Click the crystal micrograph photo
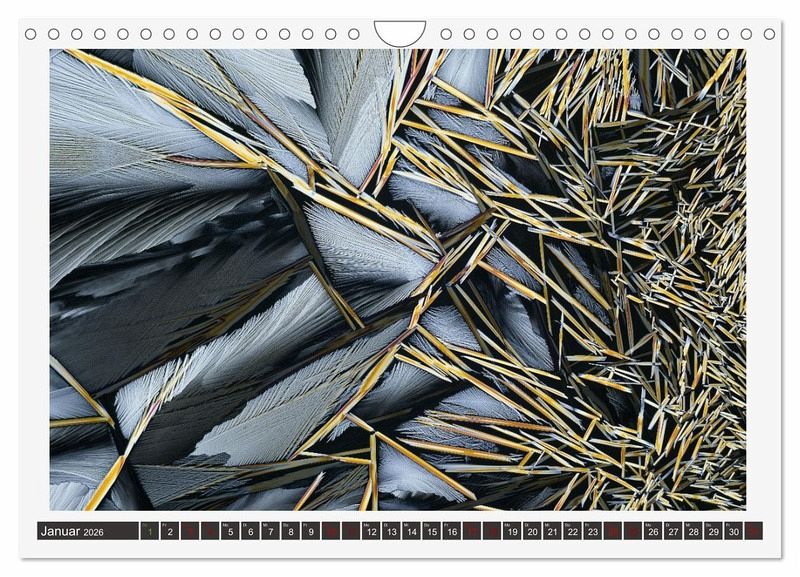The height and width of the screenshot is (577, 800). tap(398, 280)
